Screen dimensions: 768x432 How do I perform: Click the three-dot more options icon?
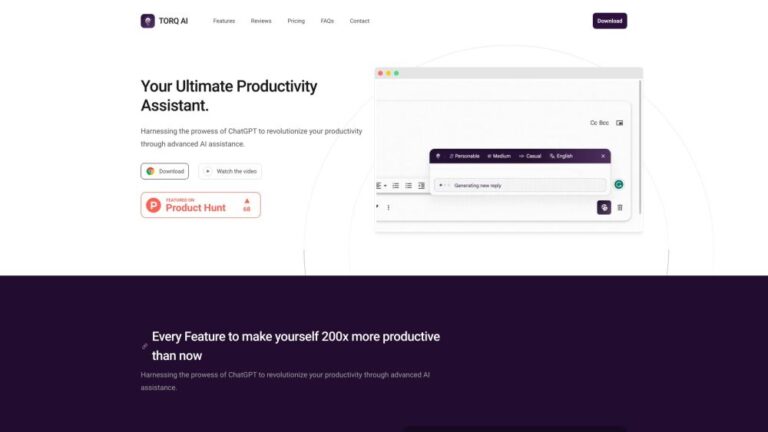388,208
